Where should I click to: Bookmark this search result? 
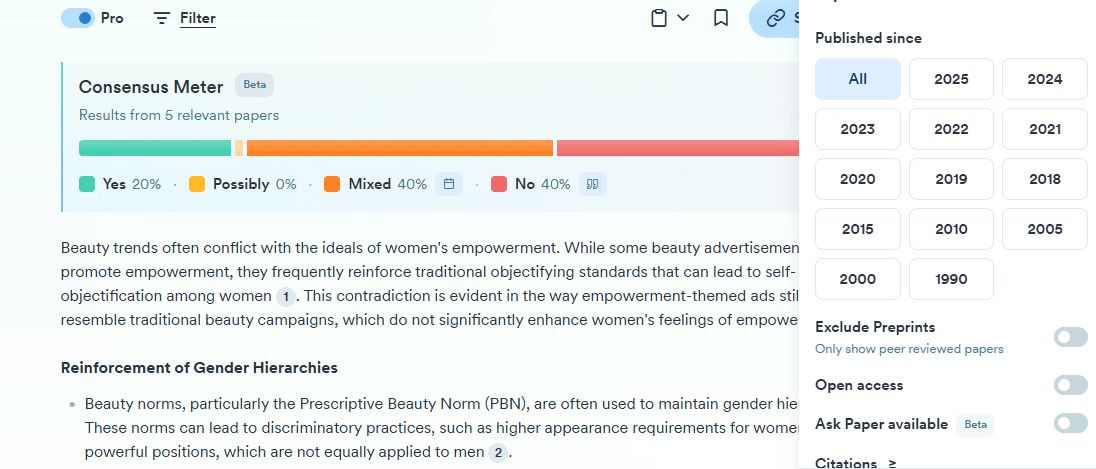pyautogui.click(x=721, y=18)
